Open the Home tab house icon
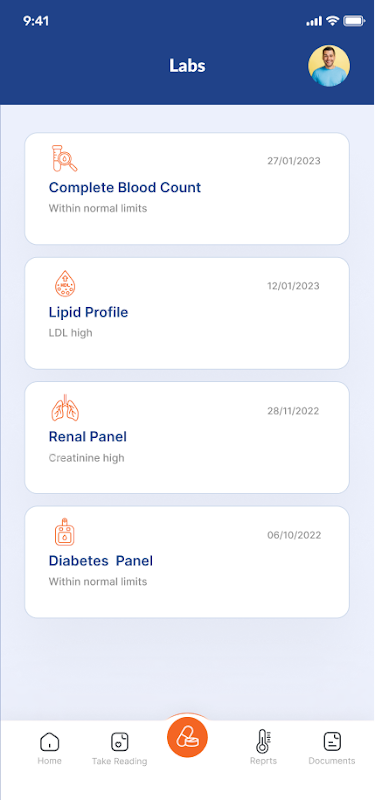This screenshot has width=375, height=800. (x=49, y=741)
